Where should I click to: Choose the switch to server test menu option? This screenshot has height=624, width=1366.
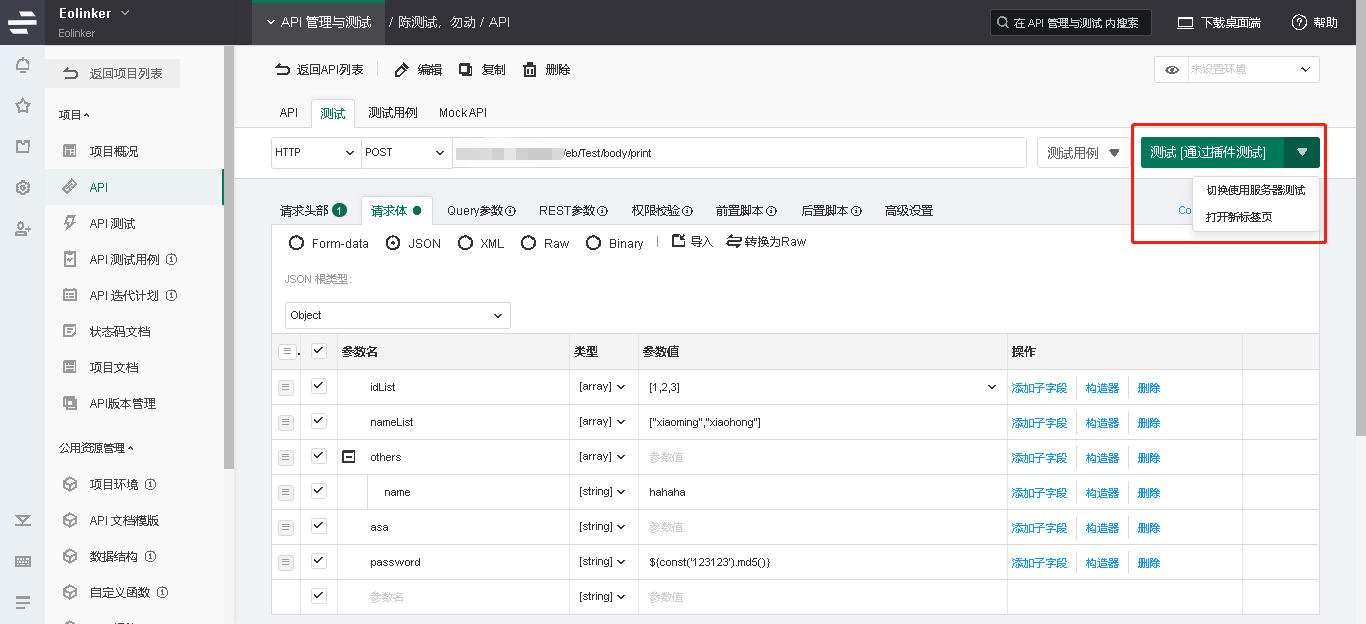click(x=1255, y=190)
